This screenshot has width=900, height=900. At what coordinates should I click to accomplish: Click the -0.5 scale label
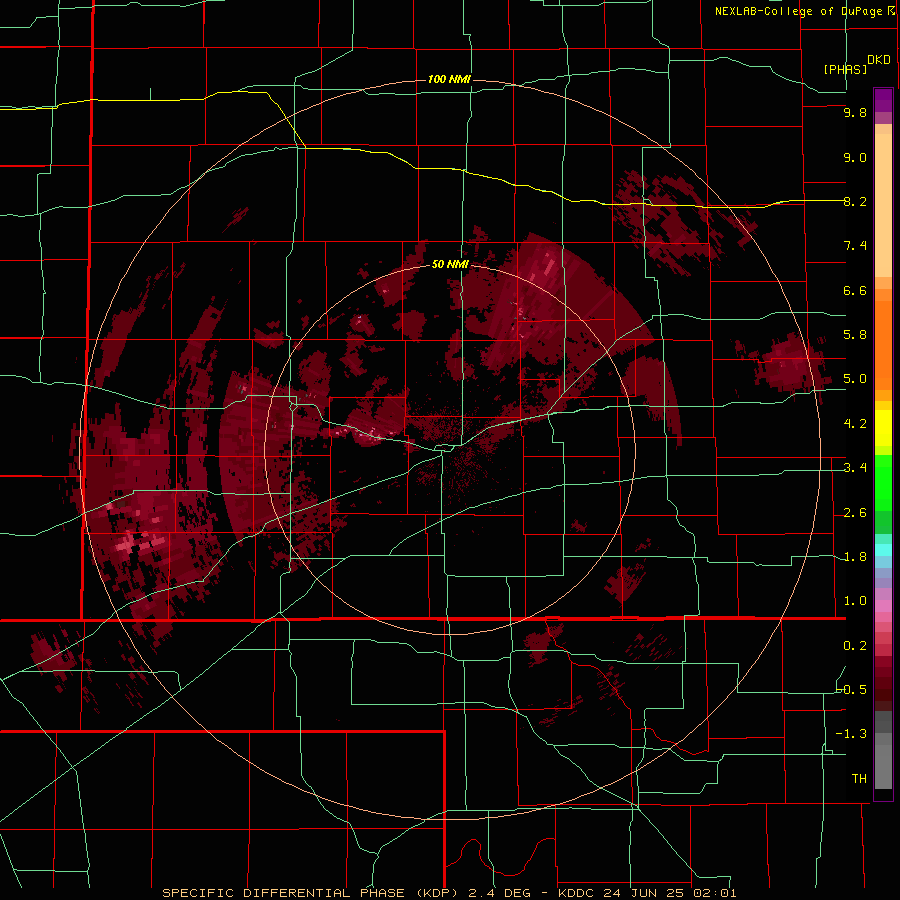pyautogui.click(x=852, y=690)
